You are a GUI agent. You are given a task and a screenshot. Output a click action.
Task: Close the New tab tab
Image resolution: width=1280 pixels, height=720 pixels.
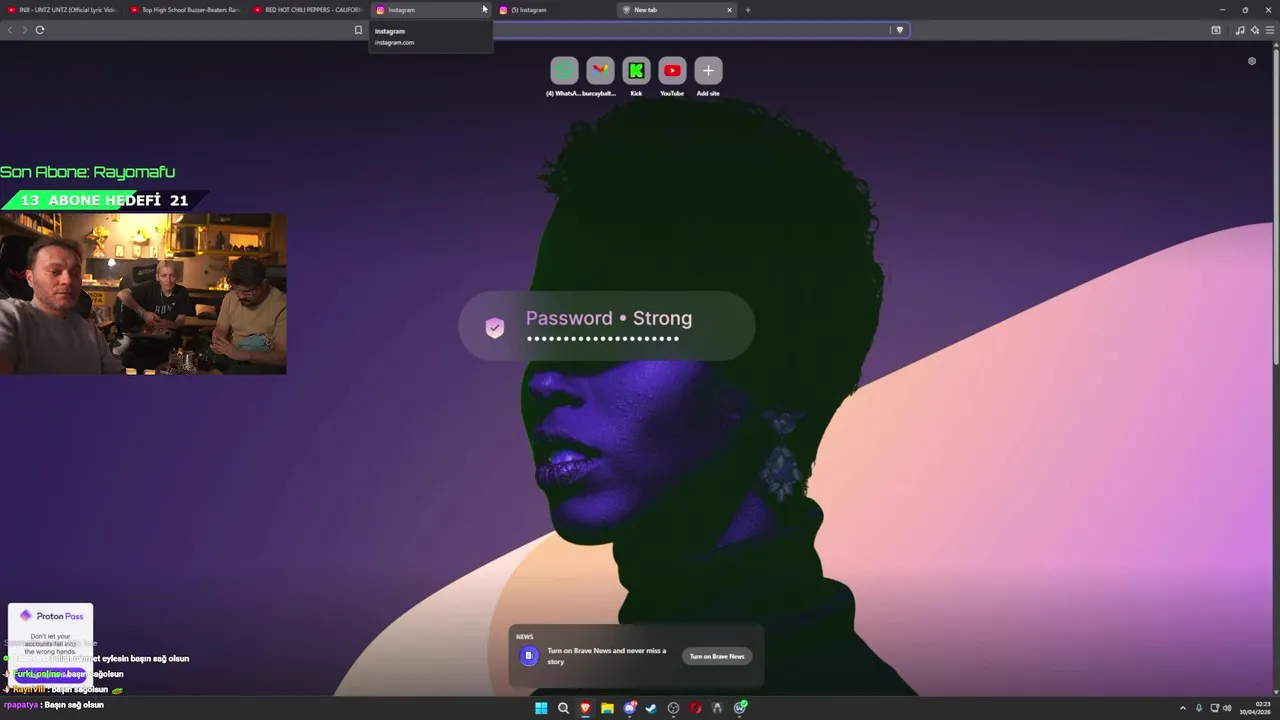pos(729,10)
